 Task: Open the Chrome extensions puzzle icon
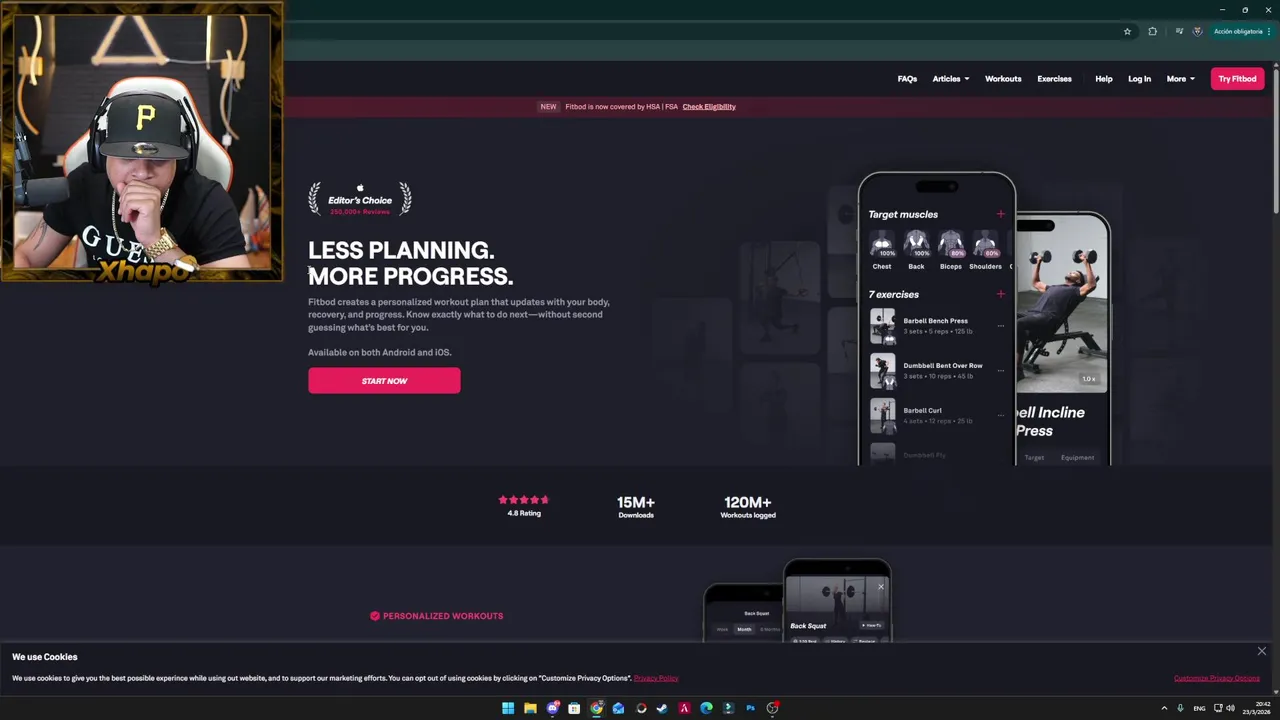point(1152,31)
